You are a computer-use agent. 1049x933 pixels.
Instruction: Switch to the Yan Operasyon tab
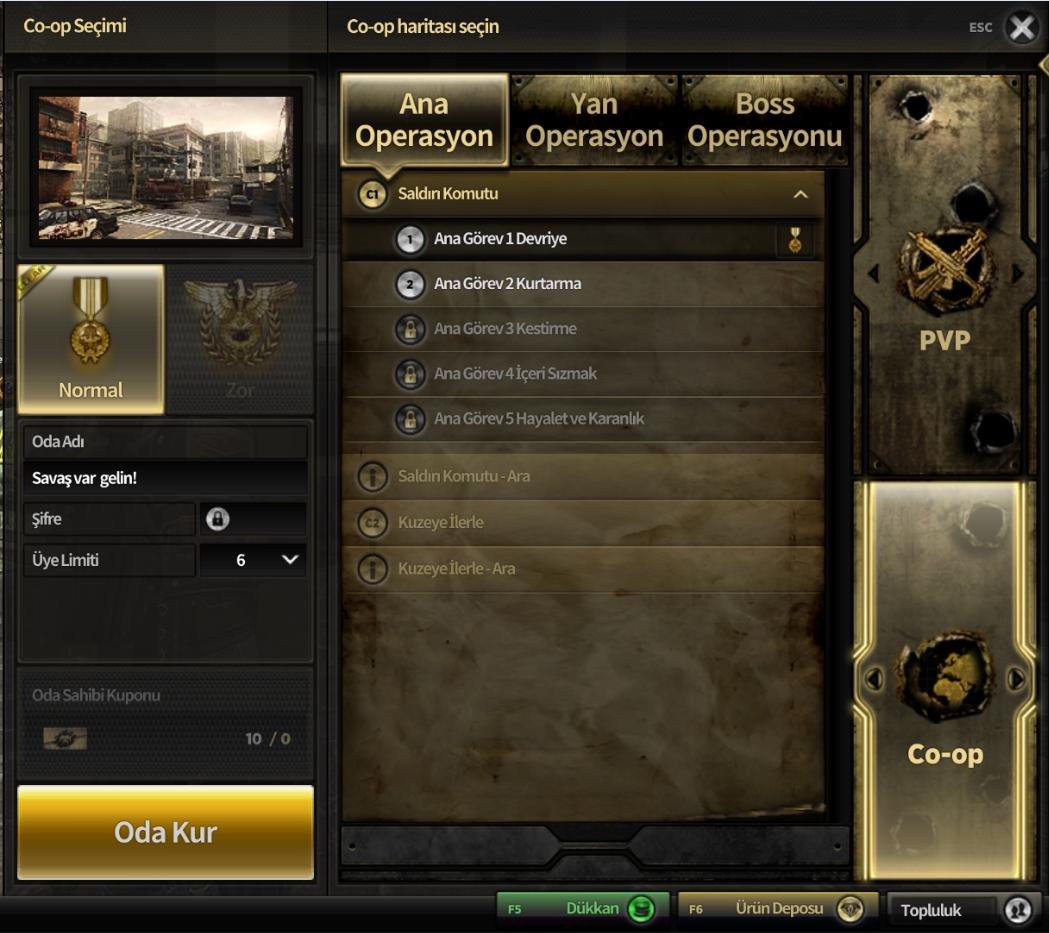(594, 120)
